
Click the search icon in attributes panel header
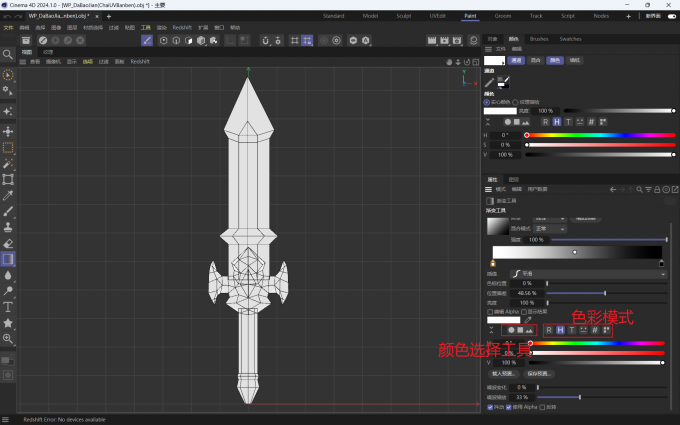639,190
